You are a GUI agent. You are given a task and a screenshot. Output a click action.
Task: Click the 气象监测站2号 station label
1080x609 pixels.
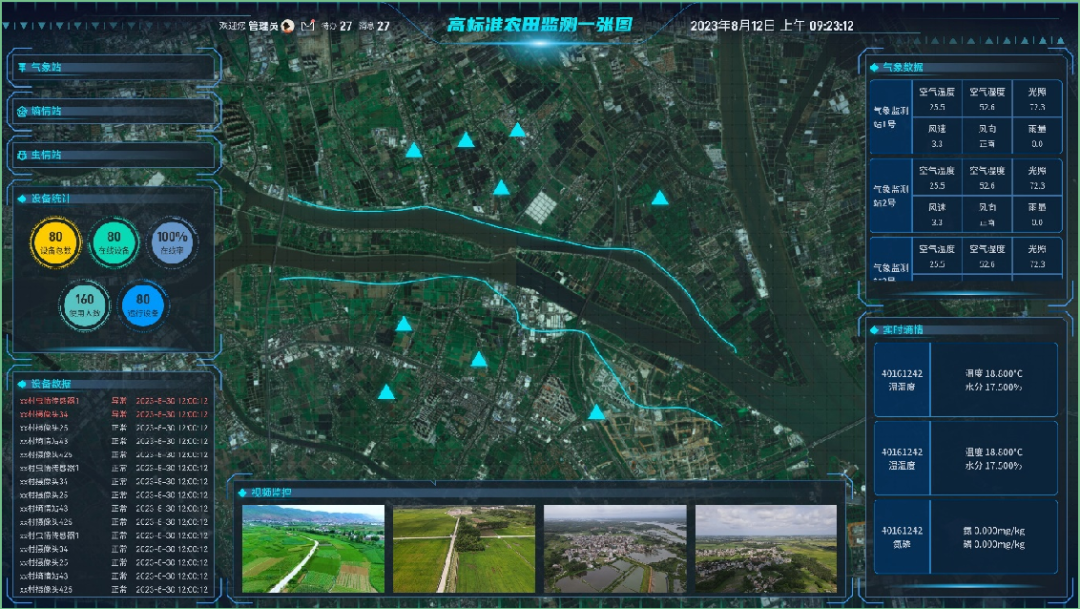pyautogui.click(x=891, y=196)
